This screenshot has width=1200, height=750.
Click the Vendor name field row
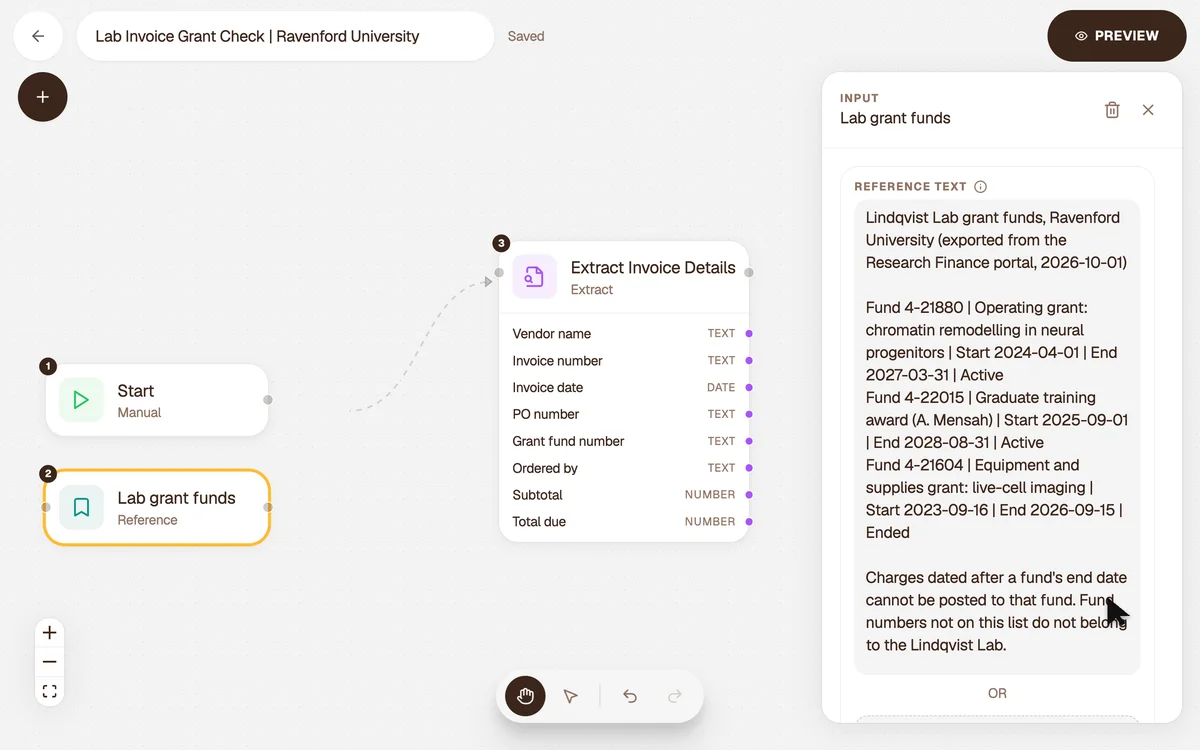[624, 334]
